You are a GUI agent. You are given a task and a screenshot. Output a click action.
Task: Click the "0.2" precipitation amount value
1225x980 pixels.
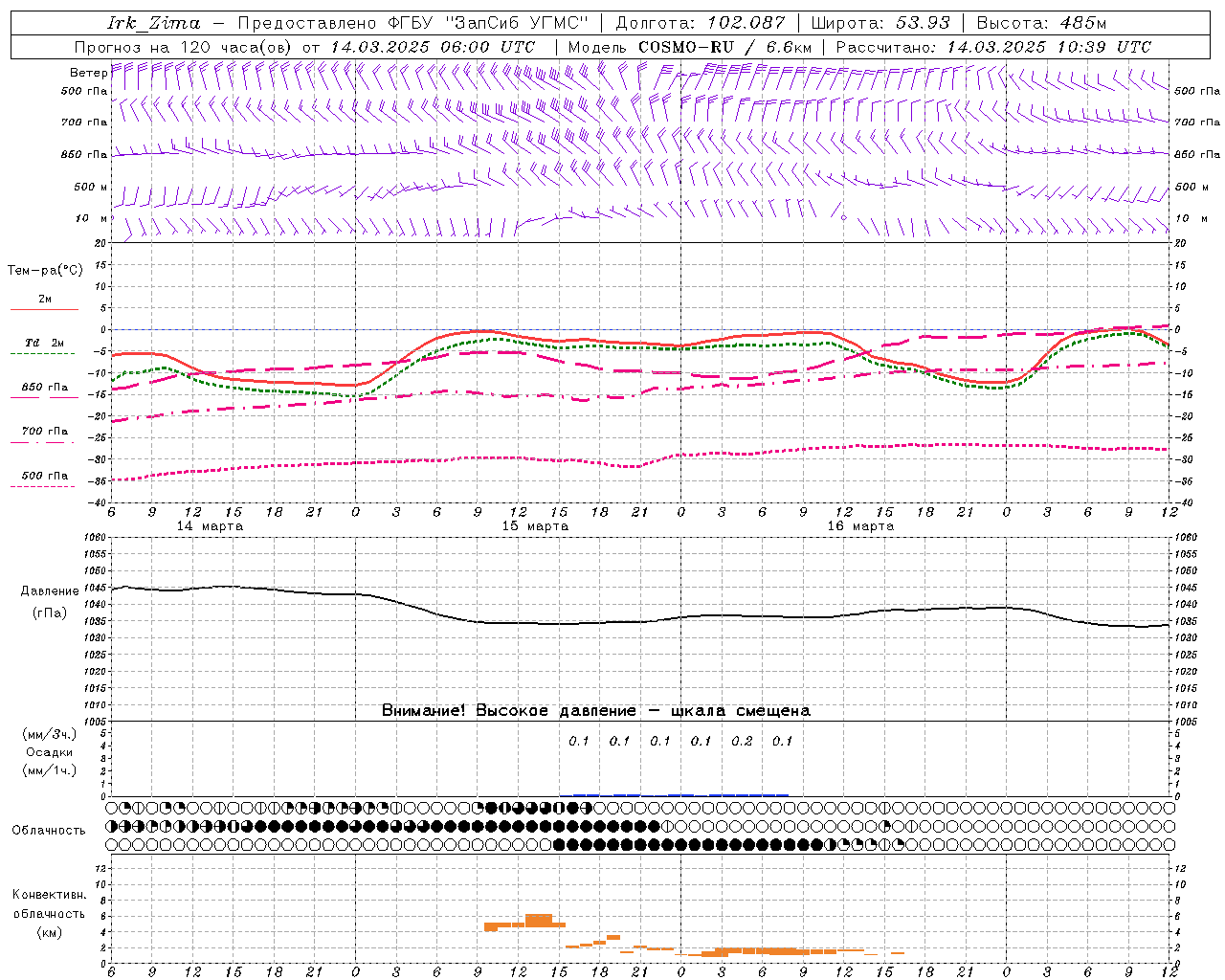point(742,741)
